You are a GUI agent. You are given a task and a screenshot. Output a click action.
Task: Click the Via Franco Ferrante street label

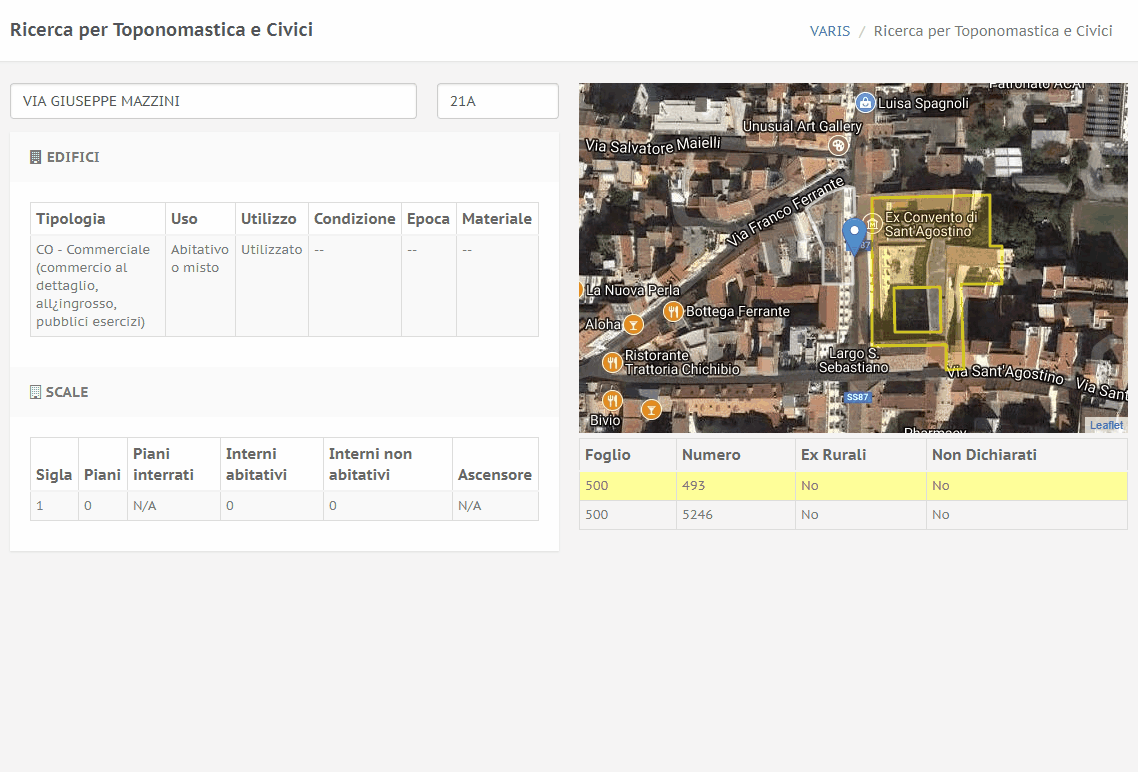pos(787,210)
